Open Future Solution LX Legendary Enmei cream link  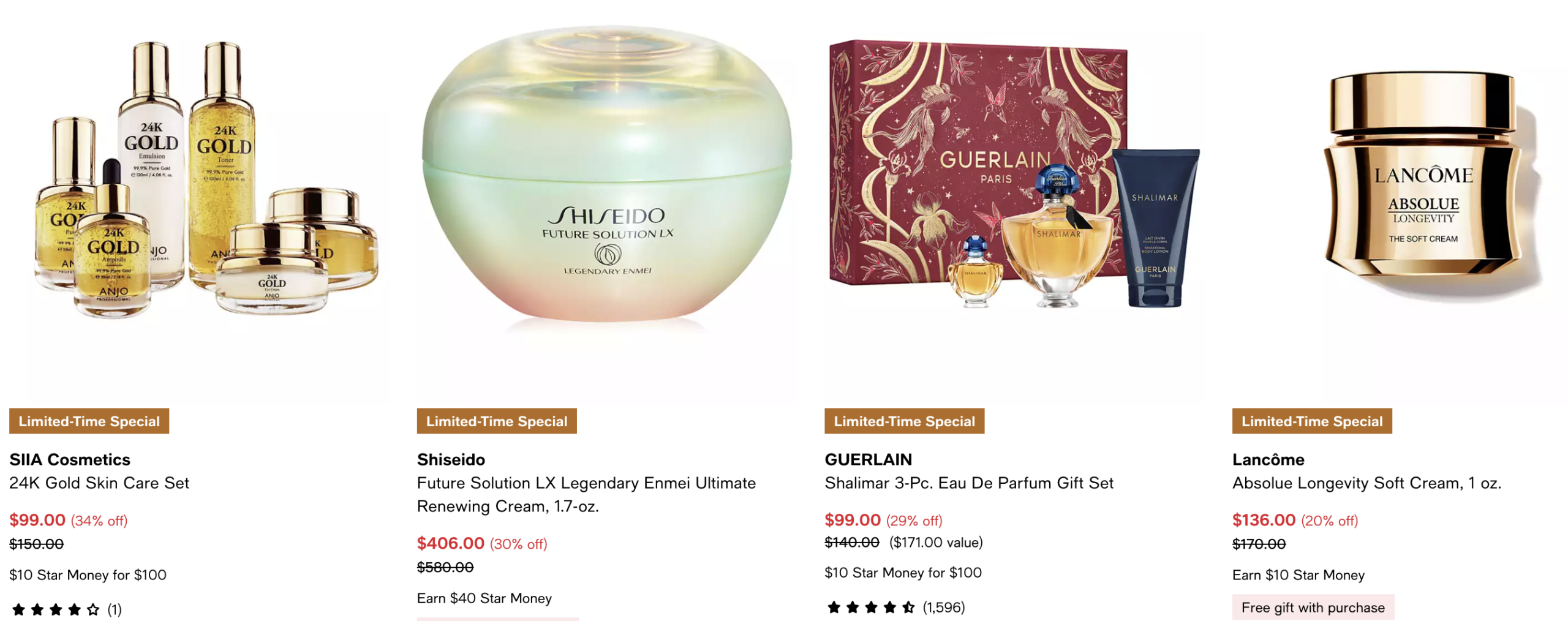(586, 494)
